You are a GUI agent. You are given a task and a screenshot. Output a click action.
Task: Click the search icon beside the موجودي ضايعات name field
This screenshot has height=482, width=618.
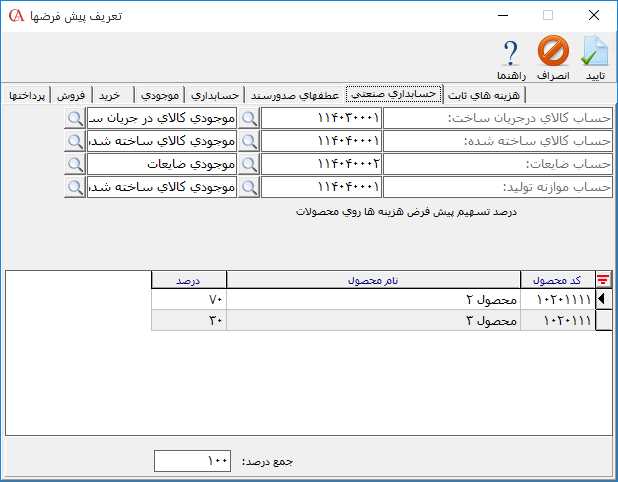click(x=76, y=163)
